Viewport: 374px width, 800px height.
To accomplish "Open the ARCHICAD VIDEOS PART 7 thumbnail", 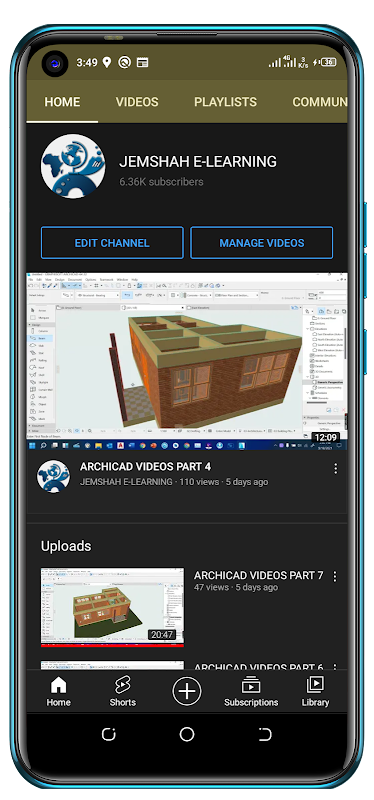I will point(112,607).
